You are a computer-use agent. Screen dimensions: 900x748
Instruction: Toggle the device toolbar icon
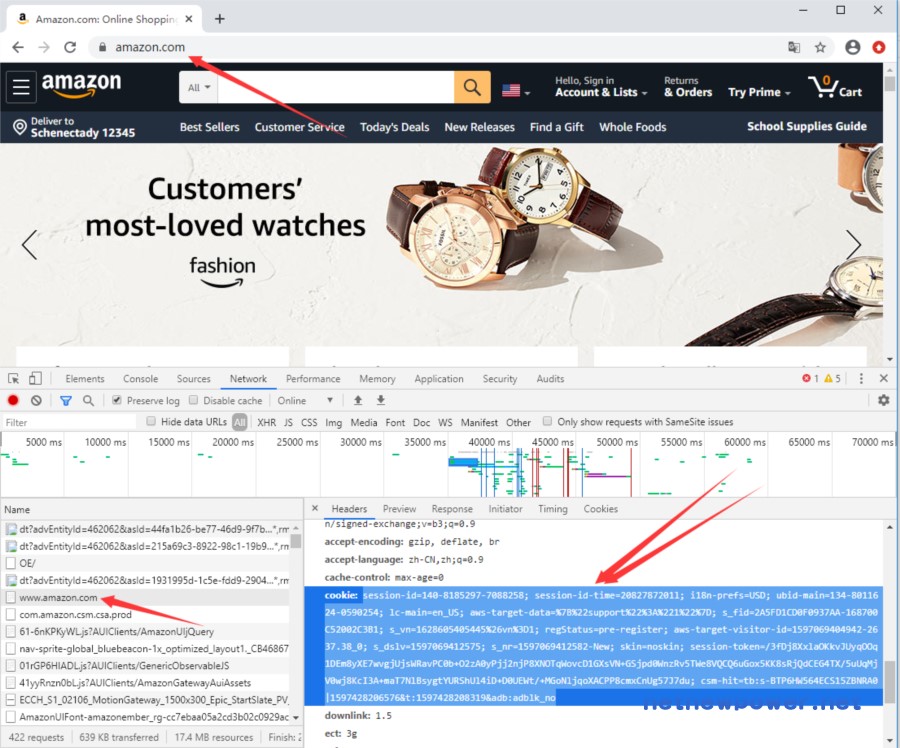tap(35, 379)
